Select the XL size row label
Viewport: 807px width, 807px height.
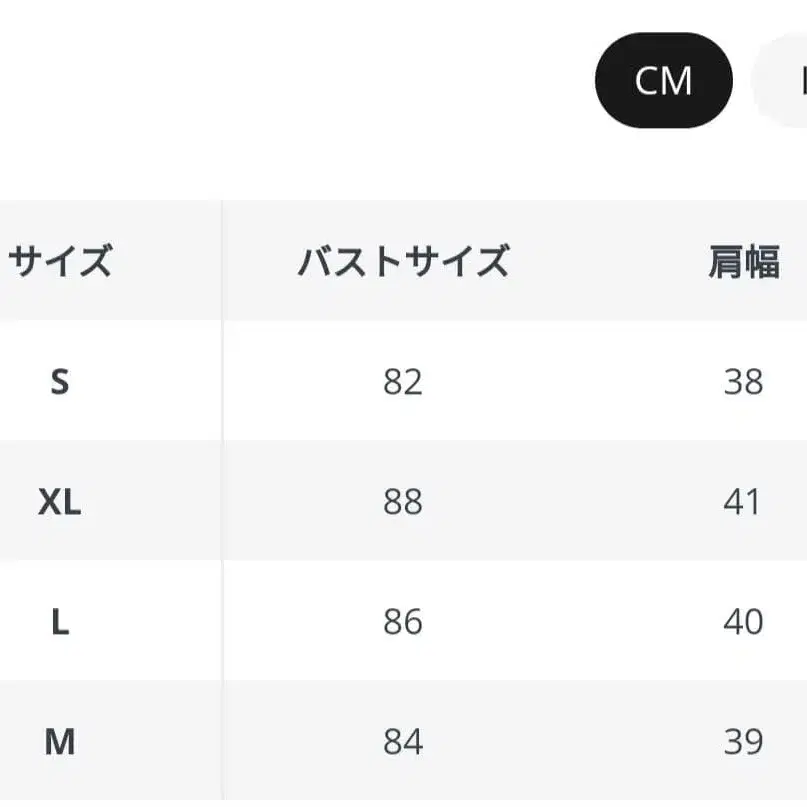(60, 502)
